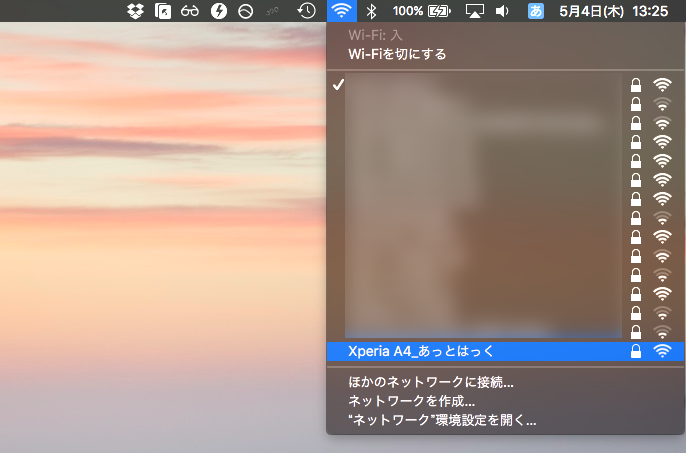Click the battery percentage 100% text

(407, 12)
